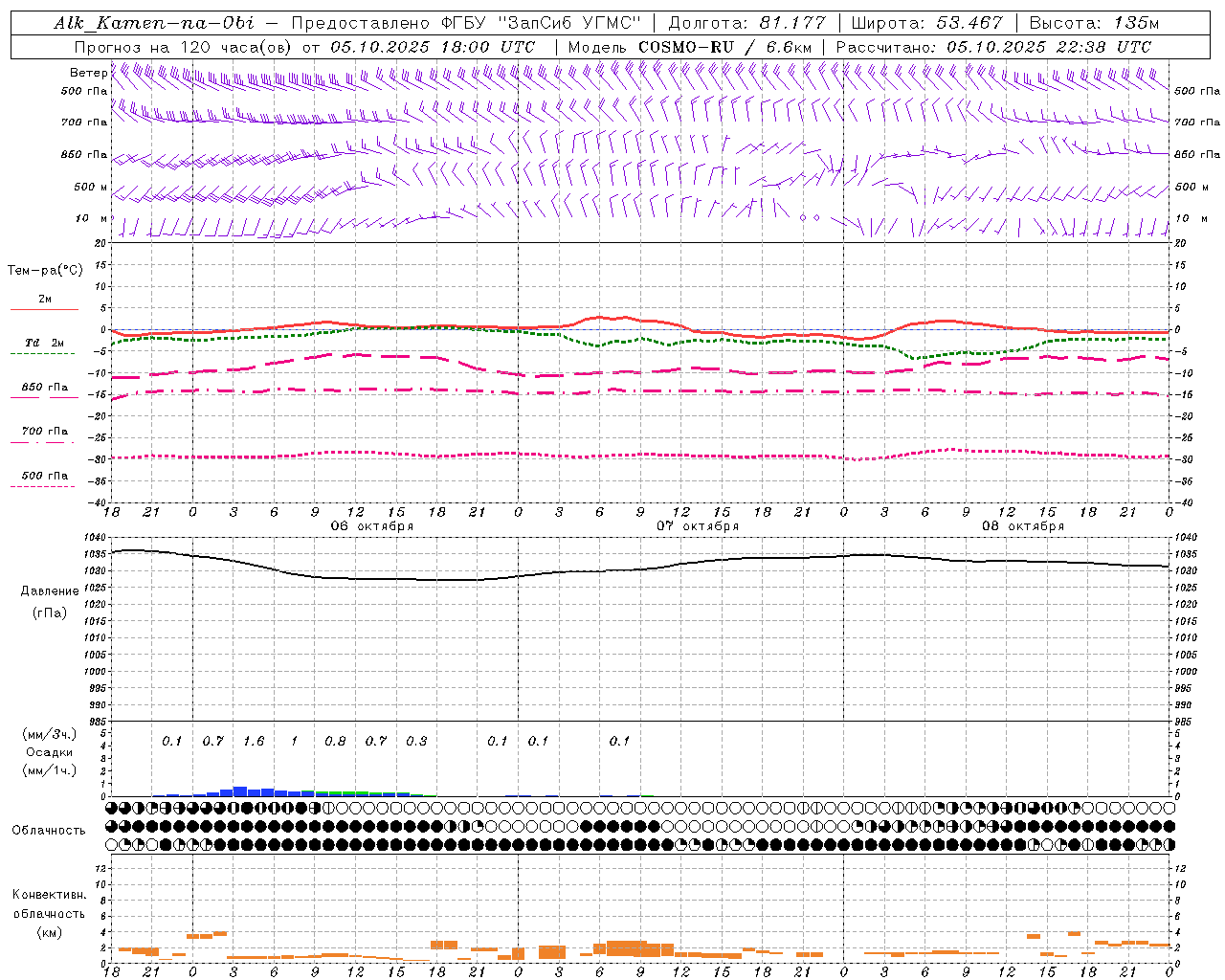Viewport: 1225px width, 980px height.
Task: Click the 0.3 precipitation value
Action: (x=416, y=741)
